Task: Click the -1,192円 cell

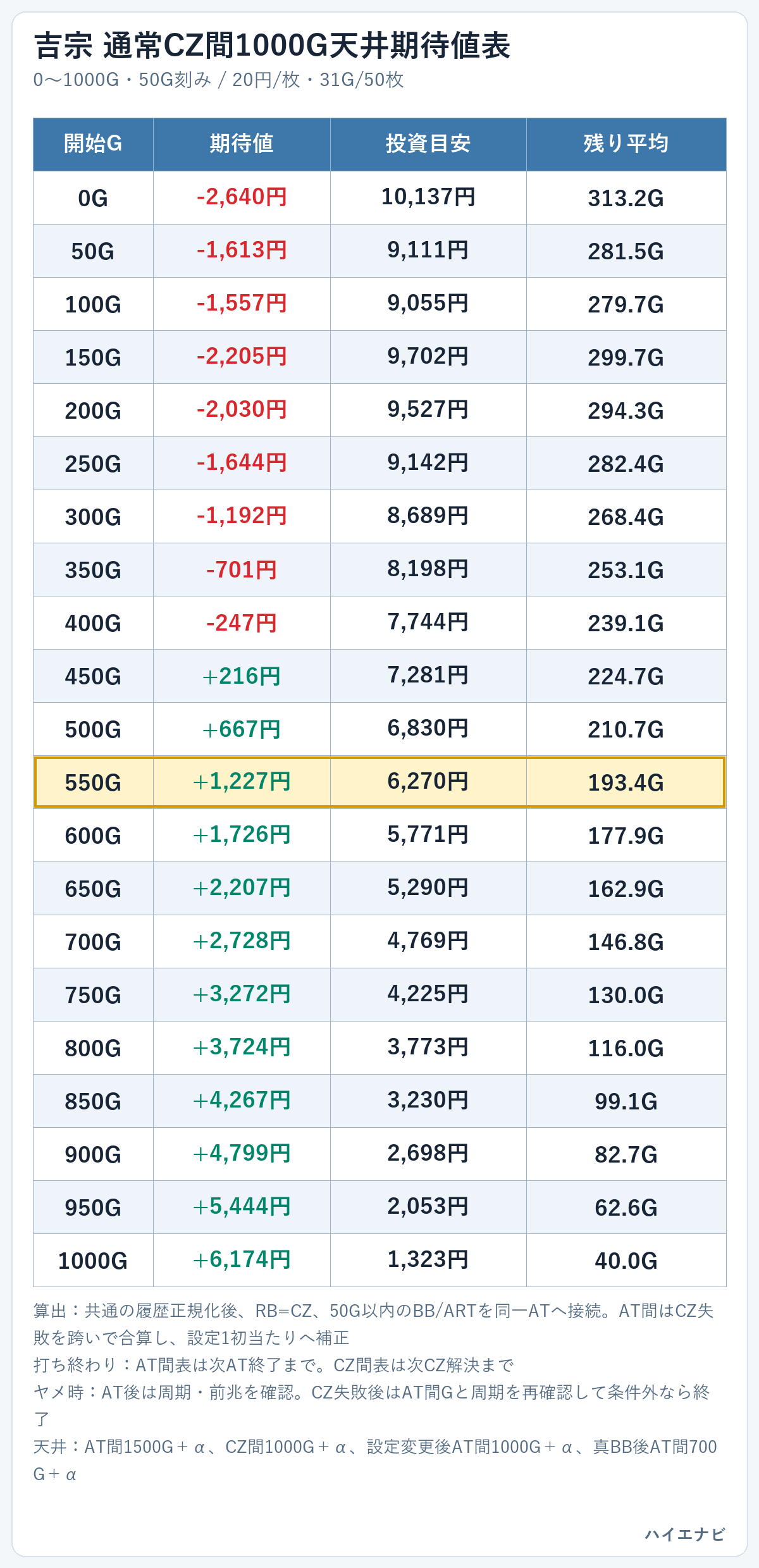Action: [242, 517]
